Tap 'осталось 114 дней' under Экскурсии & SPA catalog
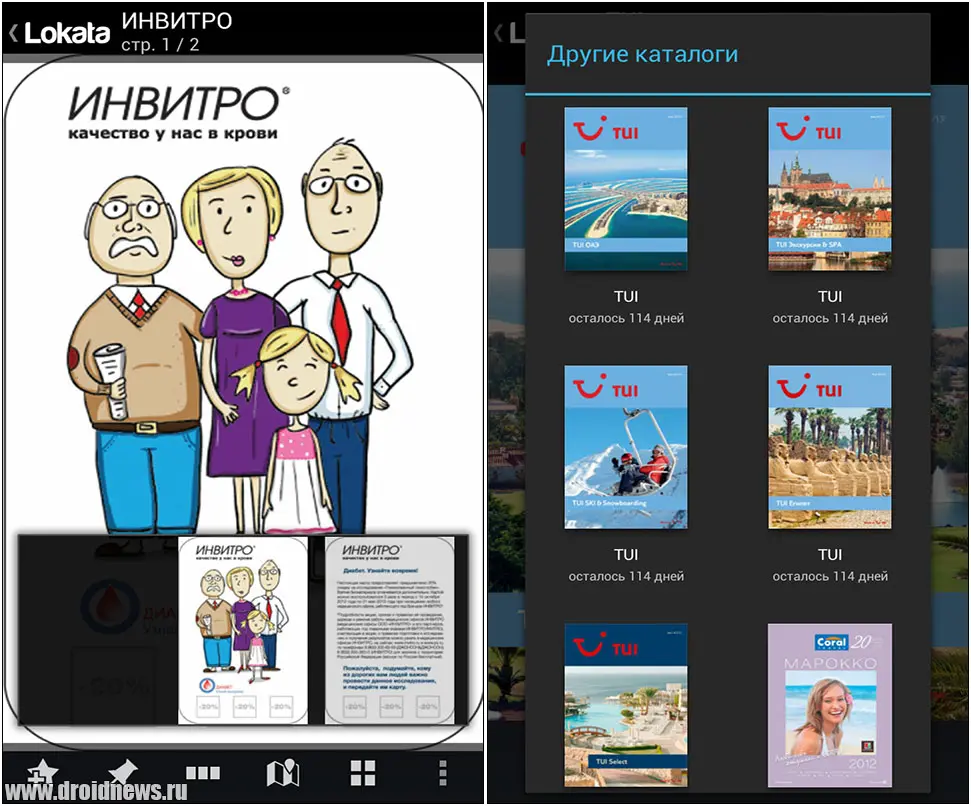This screenshot has height=806, width=971. point(830,318)
